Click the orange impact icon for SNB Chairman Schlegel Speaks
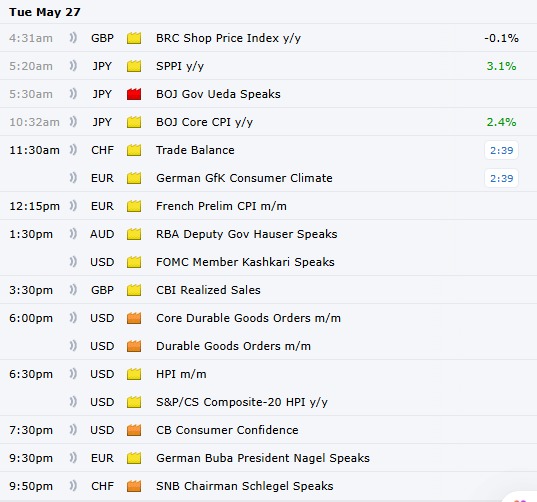537x502 pixels. [134, 486]
